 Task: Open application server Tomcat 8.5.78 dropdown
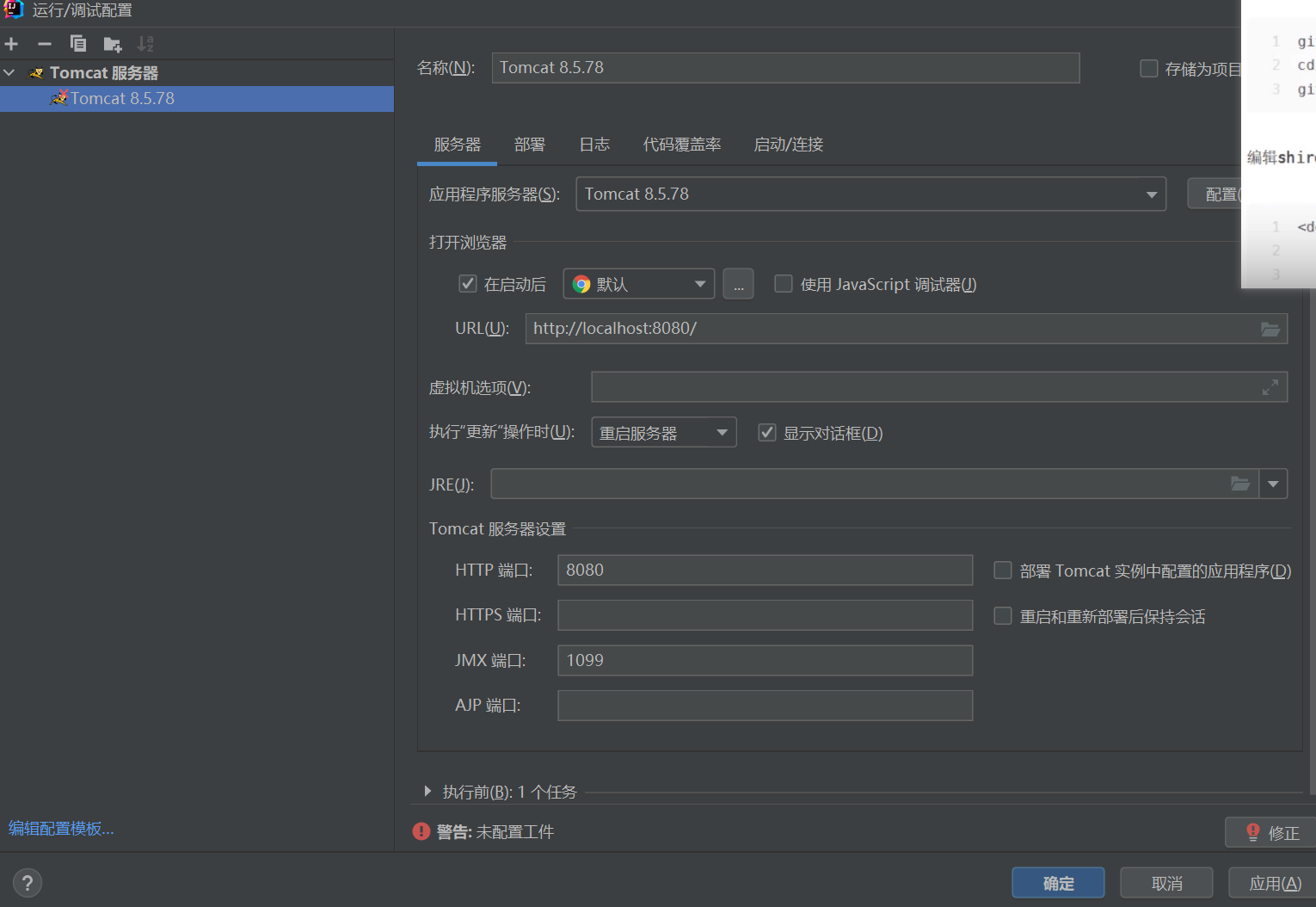(x=870, y=194)
